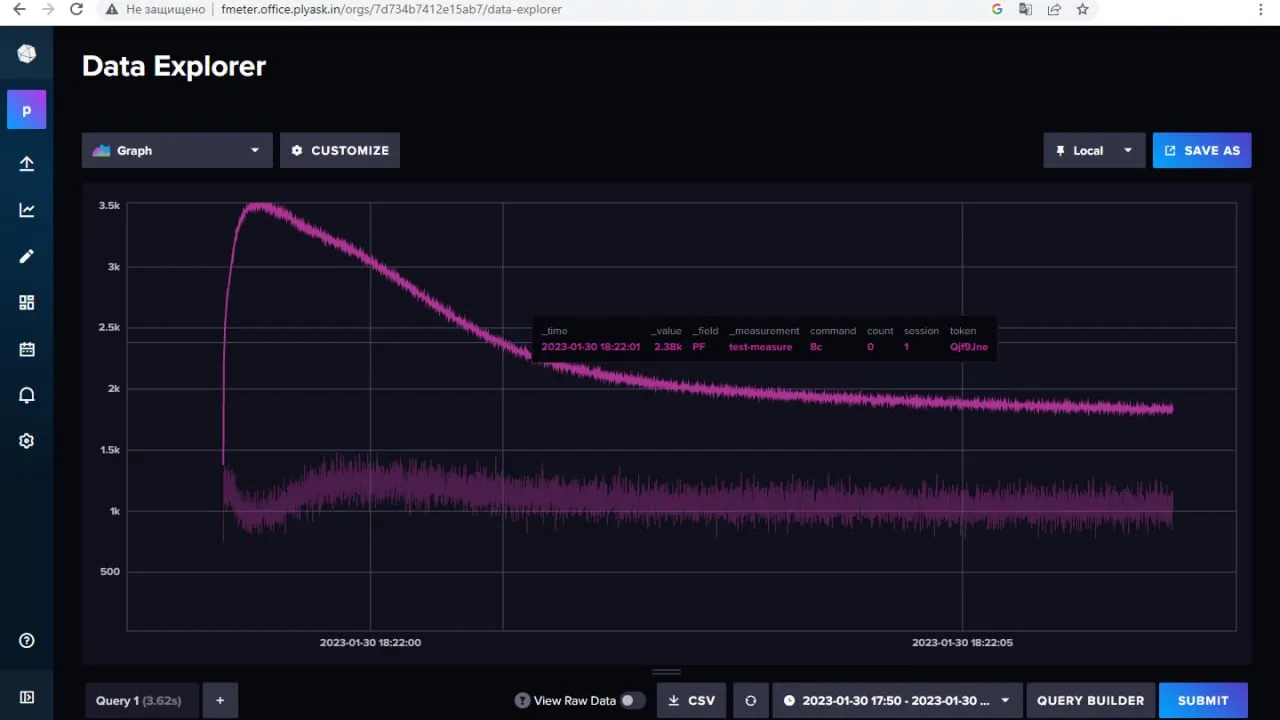The height and width of the screenshot is (720, 1280).
Task: Click the CUSTOMIZE button
Action: [340, 150]
